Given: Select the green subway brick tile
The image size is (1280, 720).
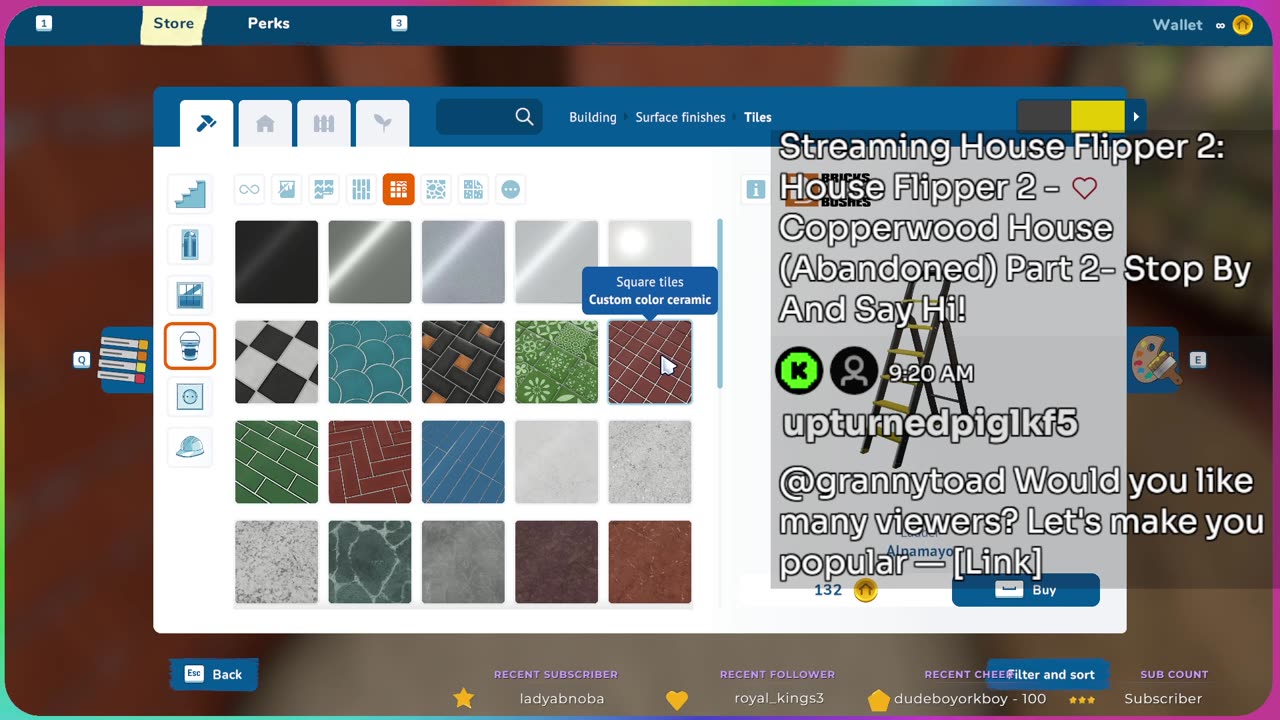Looking at the screenshot, I should (x=276, y=462).
